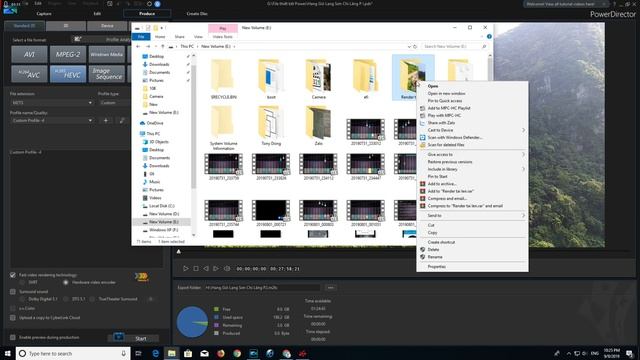Screen dimensions: 640x360
Task: Click the Explorer up-folder arrow
Action: click(x=162, y=47)
